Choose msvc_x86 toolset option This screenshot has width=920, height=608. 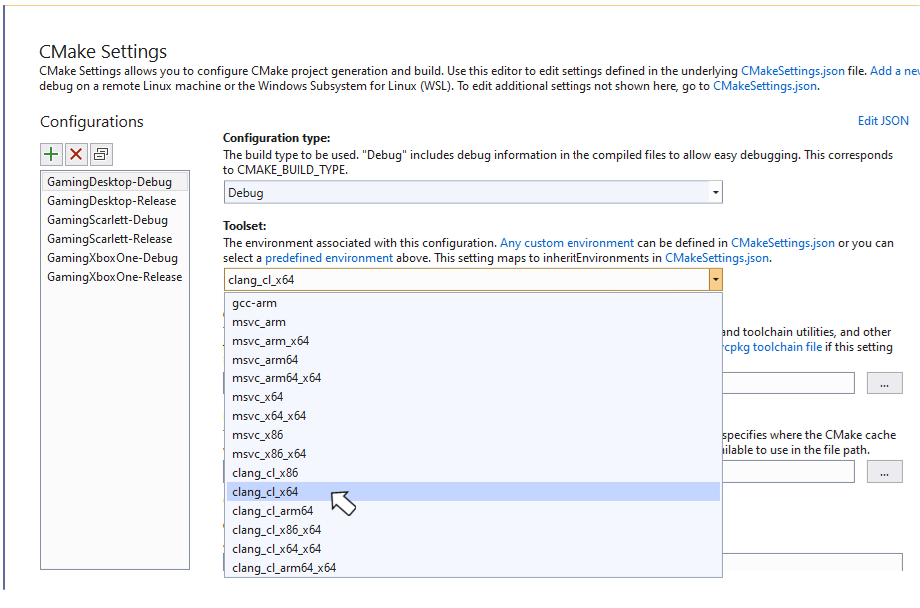point(473,435)
